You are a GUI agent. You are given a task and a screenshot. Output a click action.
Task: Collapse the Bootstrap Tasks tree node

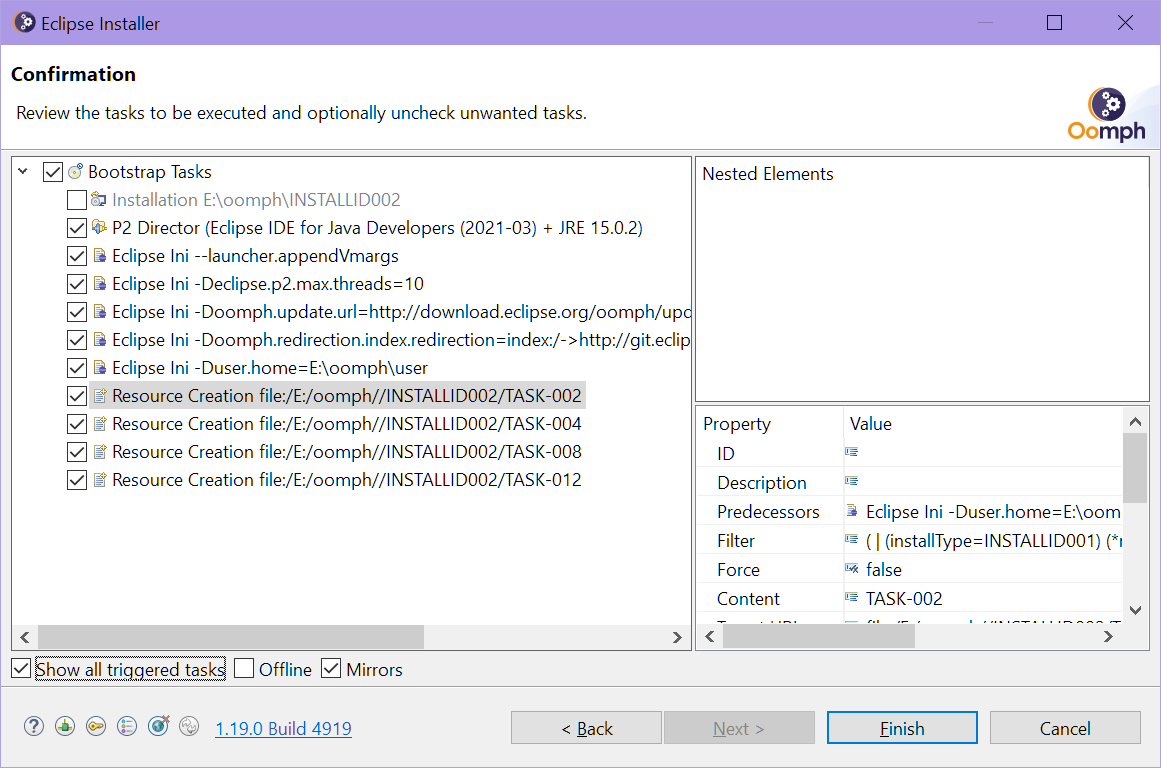pos(23,172)
